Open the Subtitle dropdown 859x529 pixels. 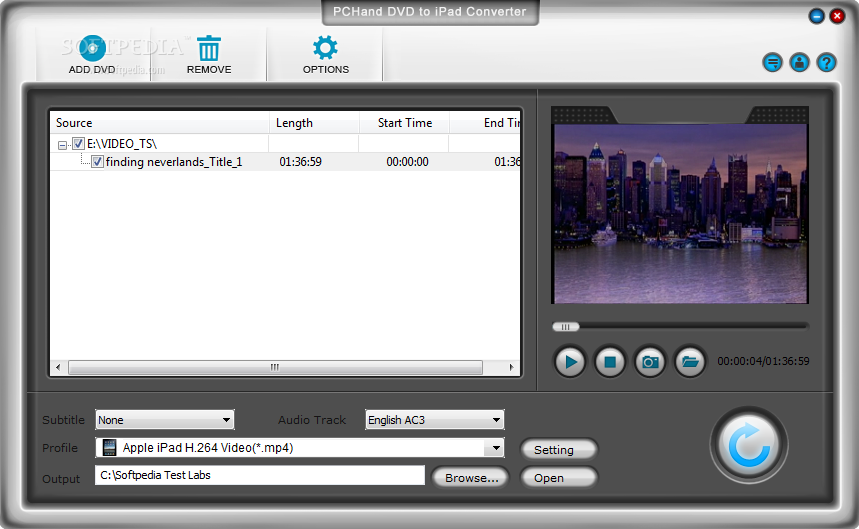point(164,420)
